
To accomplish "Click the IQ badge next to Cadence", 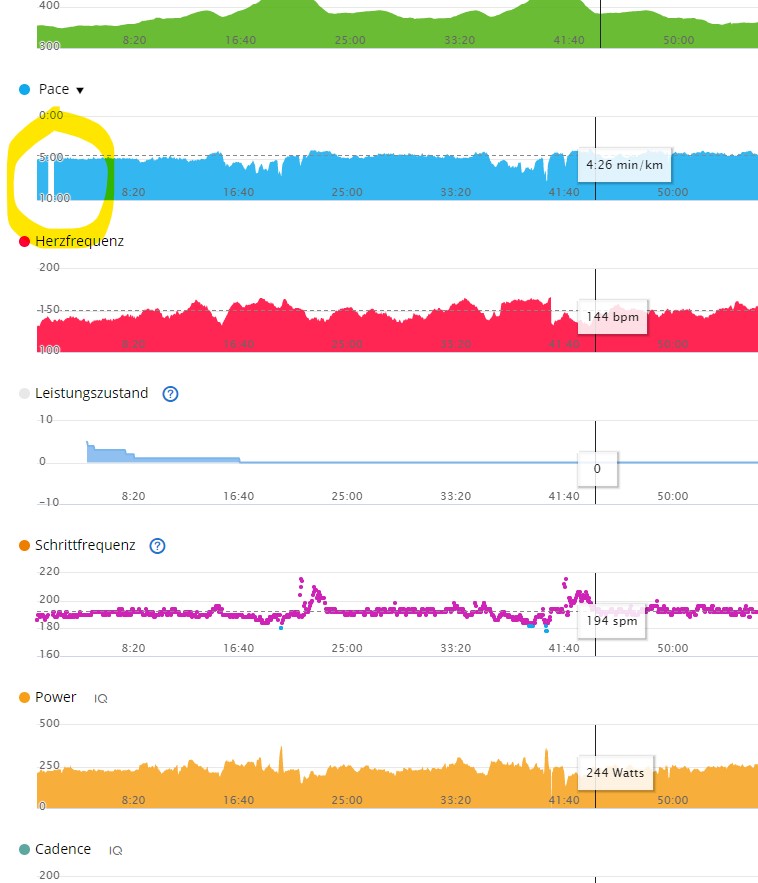I will tap(115, 850).
